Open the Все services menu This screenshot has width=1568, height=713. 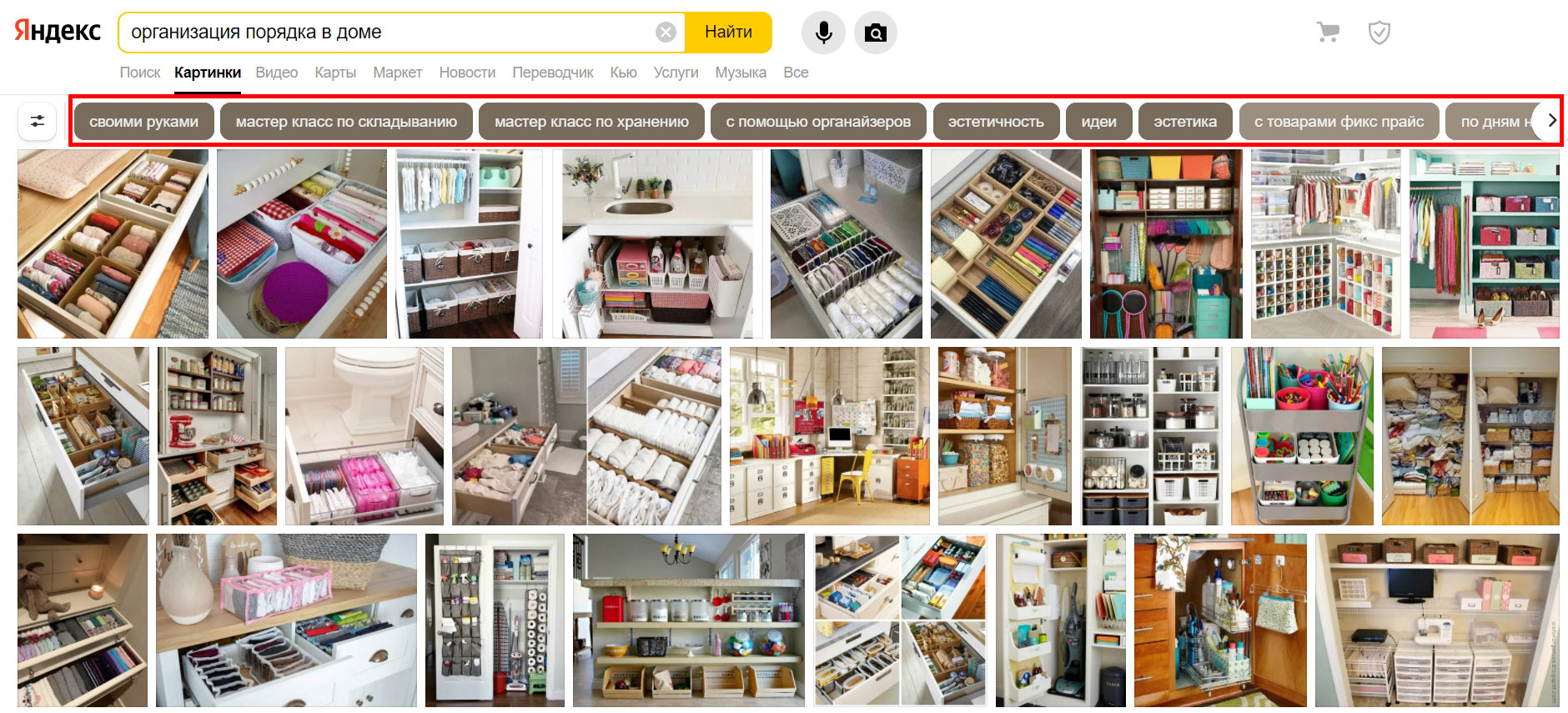coord(796,73)
